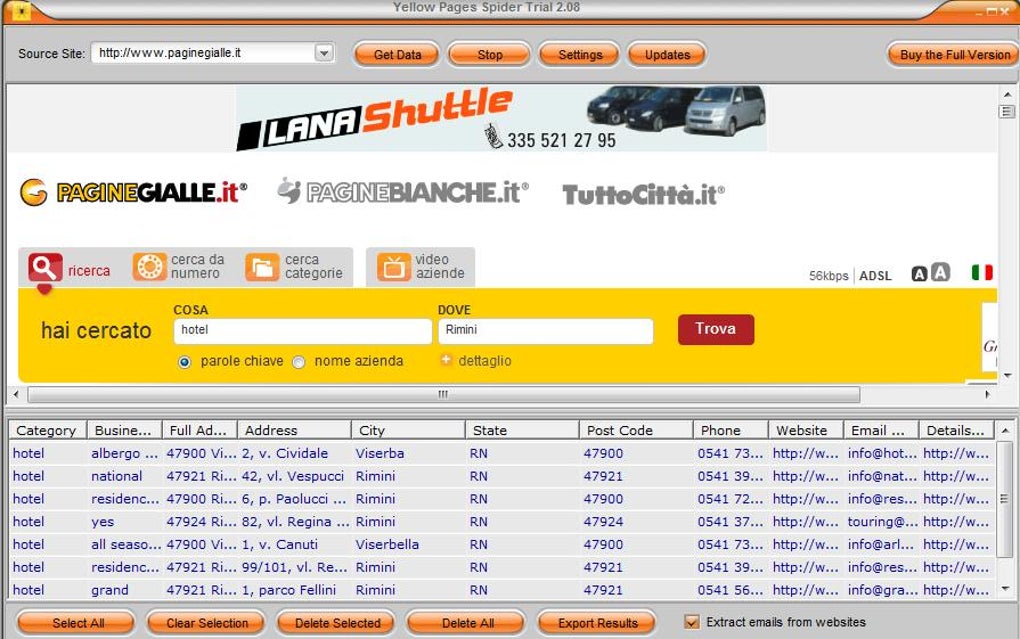Click the address 99/101, vl. Re... cell
This screenshot has height=639, width=1020.
pos(294,567)
